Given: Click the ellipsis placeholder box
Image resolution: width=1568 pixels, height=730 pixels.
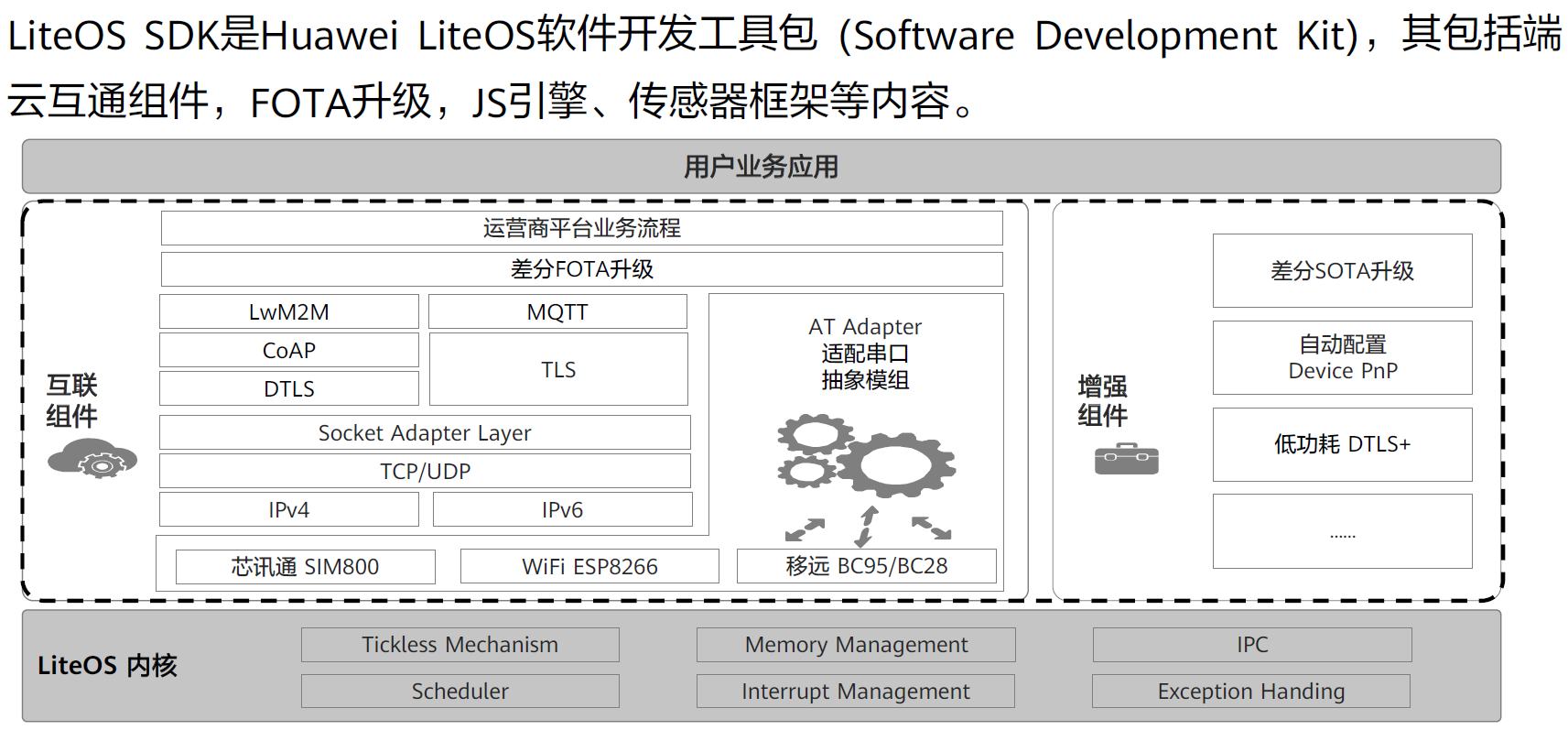Looking at the screenshot, I should 1343,531.
